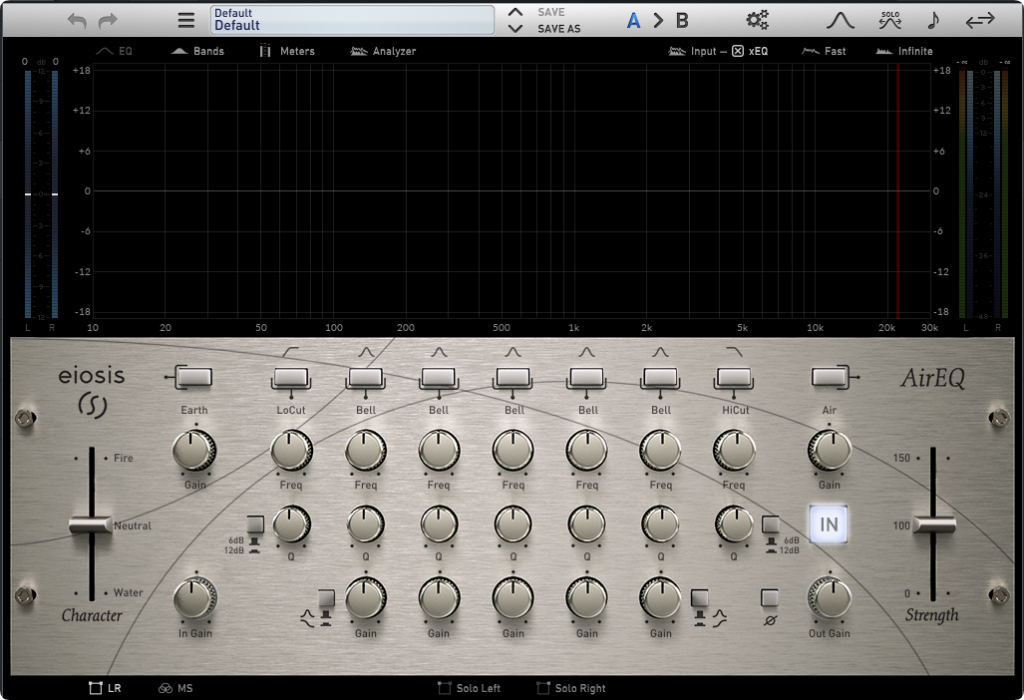Click the bell curve icon in toolbar
1024x700 pixels.
tap(840, 20)
